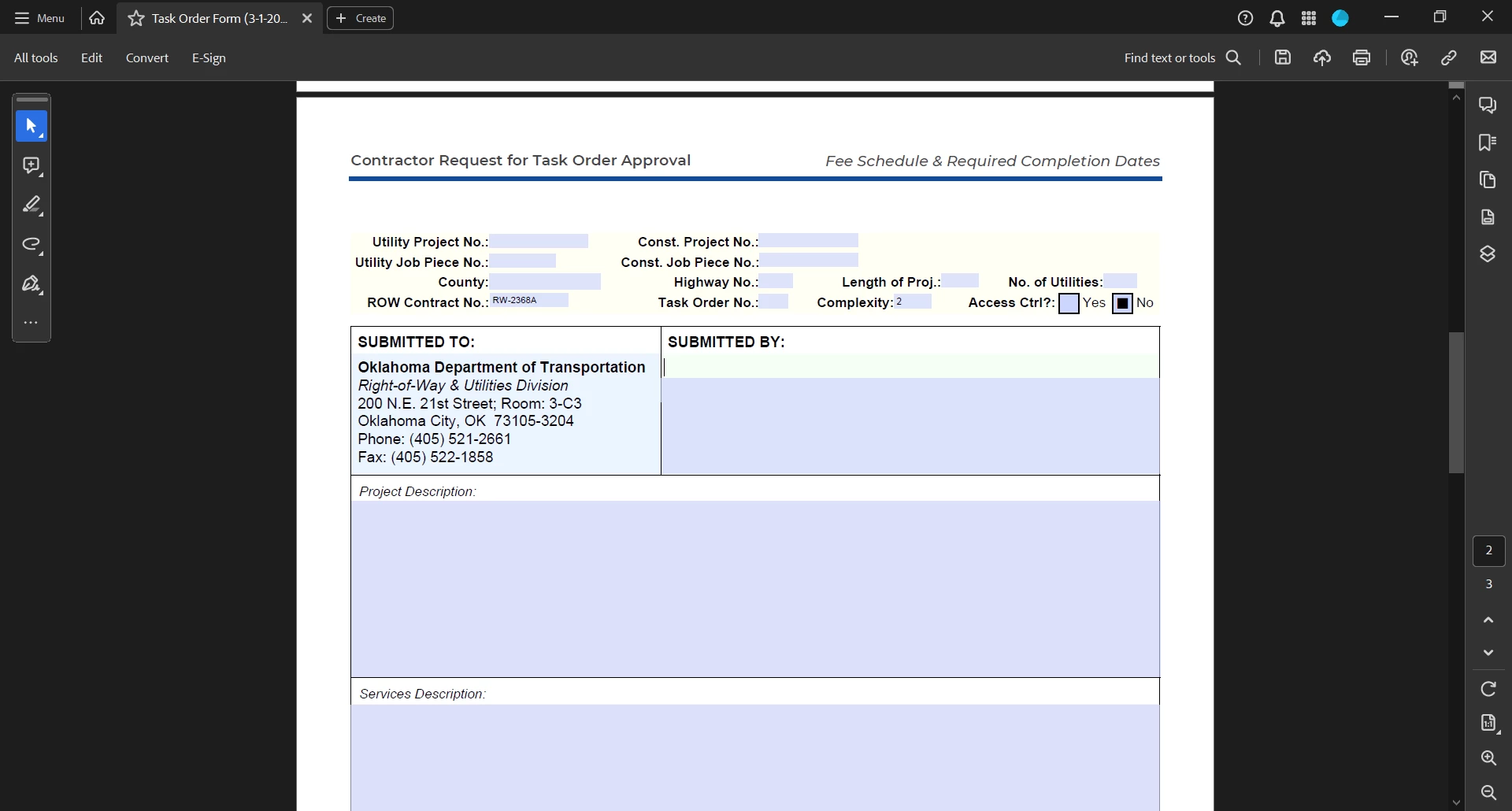
Task: Click the Highway No. field
Action: pyautogui.click(x=776, y=281)
